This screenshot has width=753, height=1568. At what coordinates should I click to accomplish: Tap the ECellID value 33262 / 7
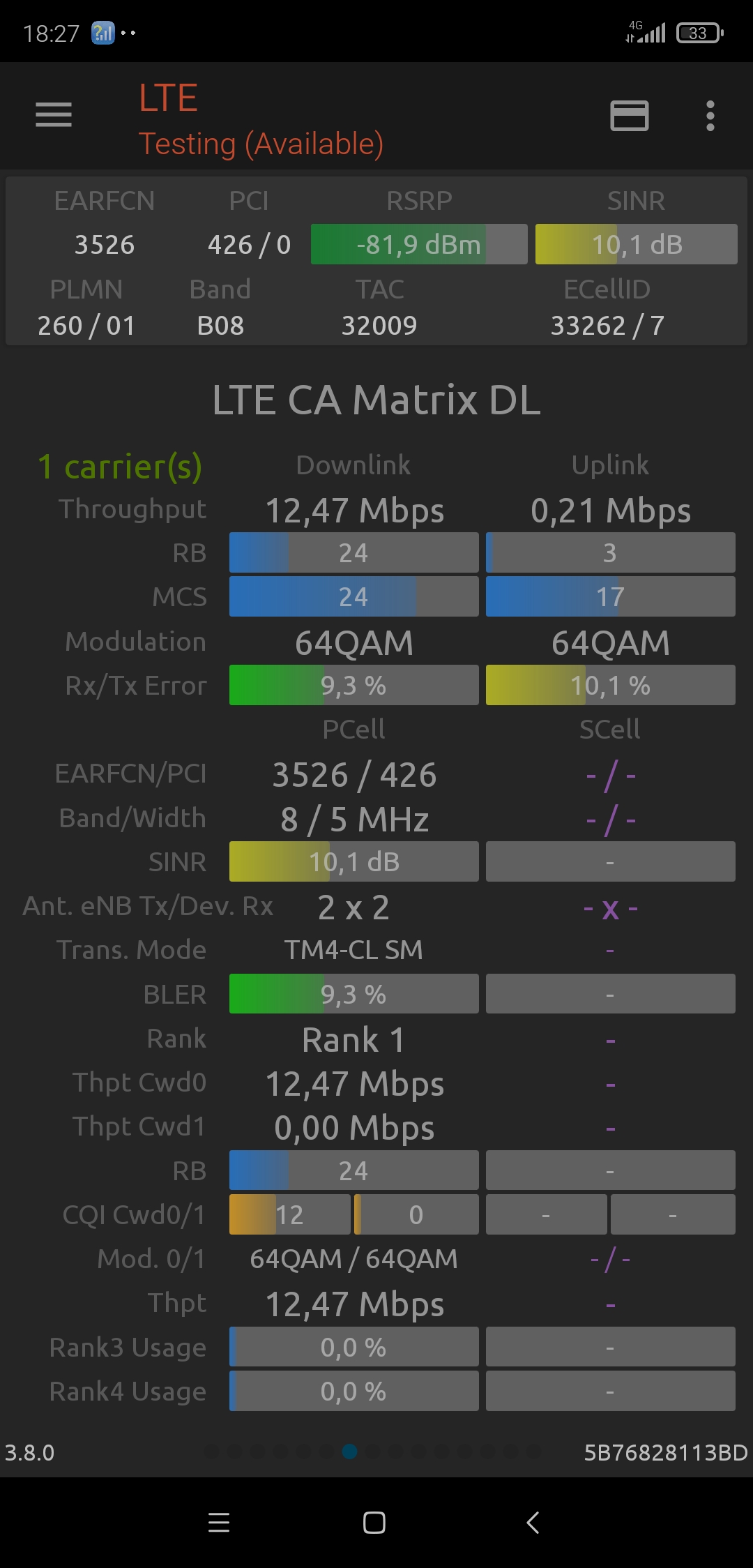607,326
